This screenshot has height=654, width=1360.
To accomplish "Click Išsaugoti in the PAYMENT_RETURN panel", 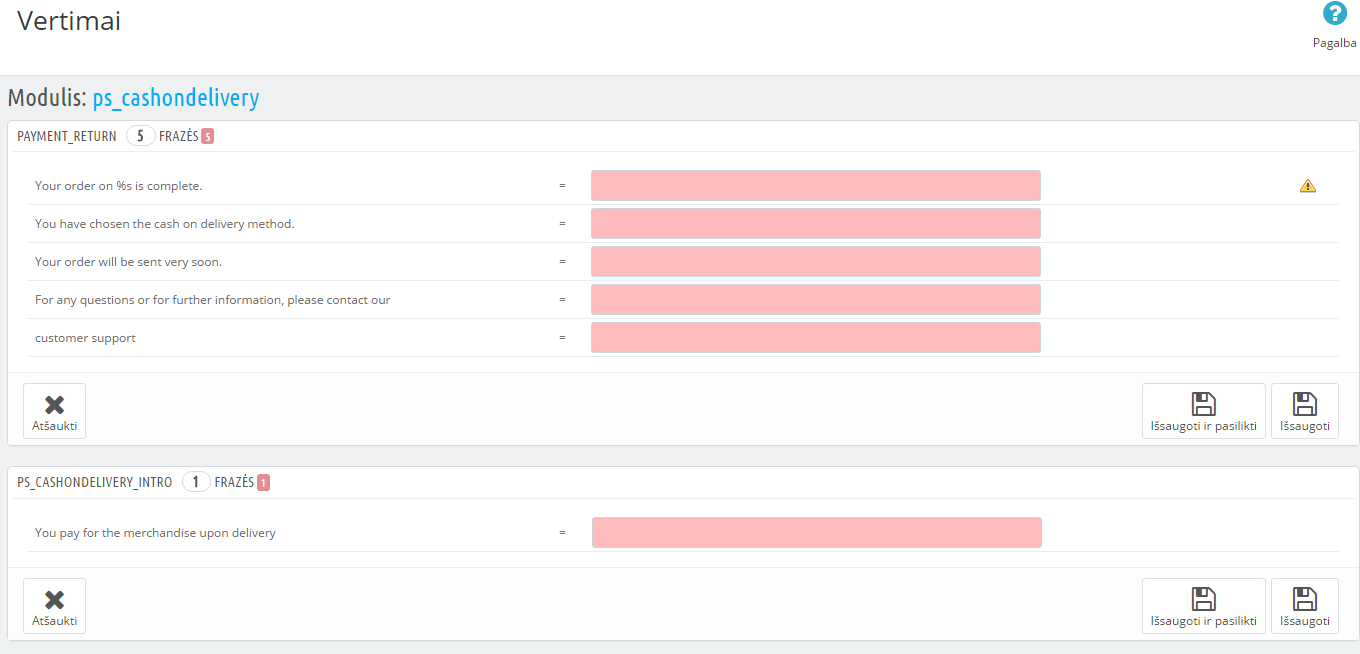I will (x=1305, y=411).
